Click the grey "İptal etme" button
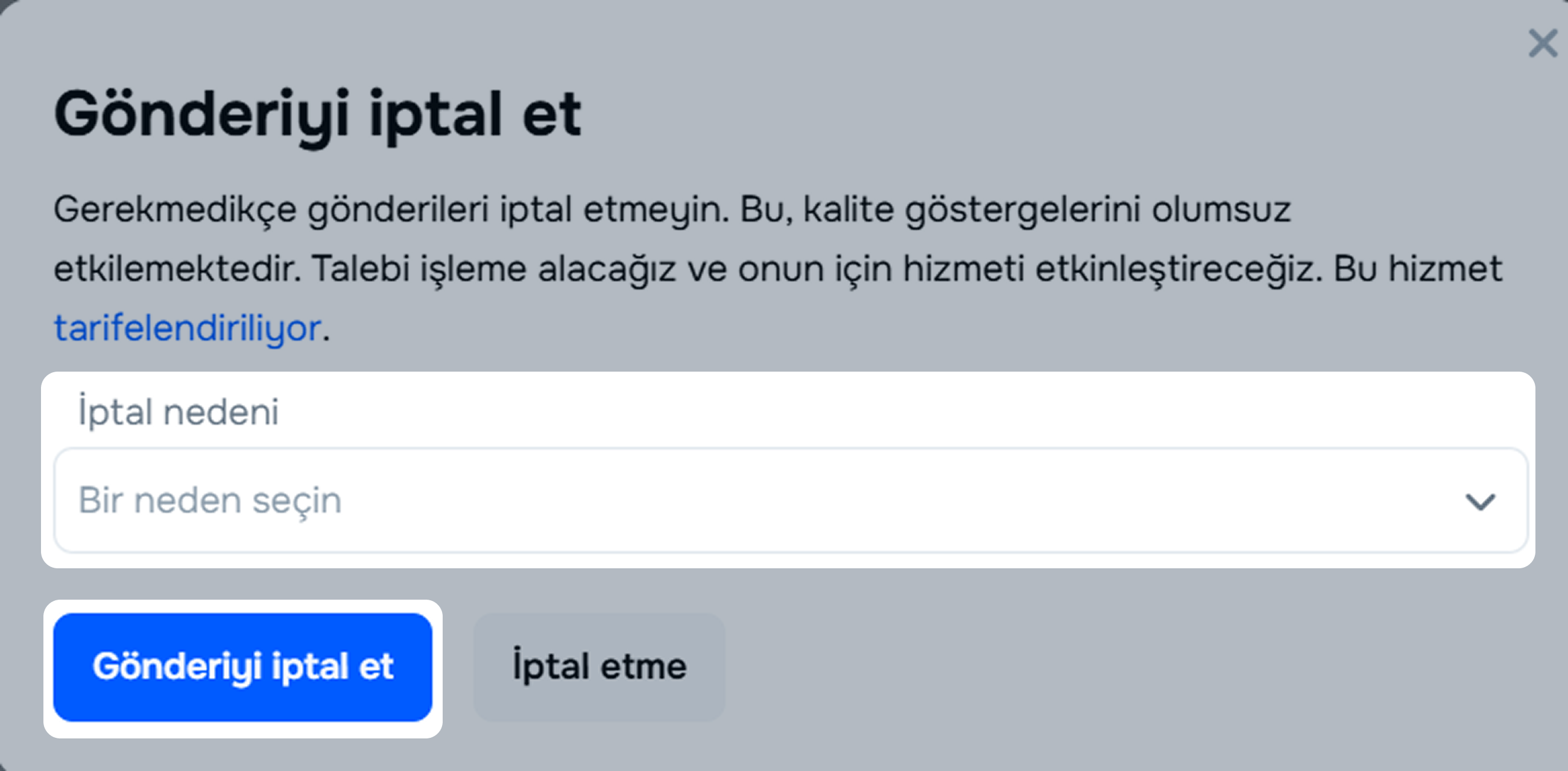 599,667
